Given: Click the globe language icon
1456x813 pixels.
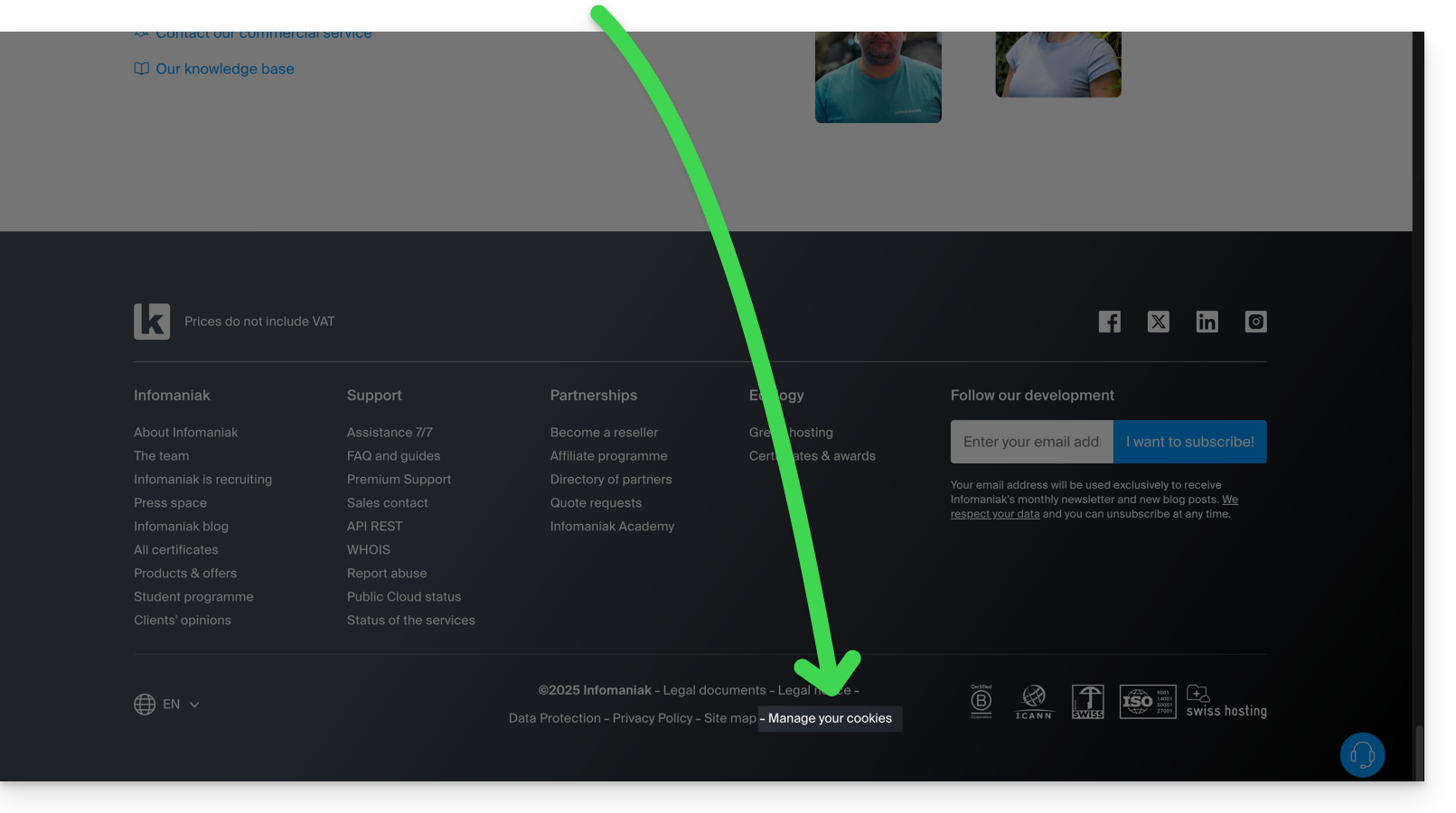Looking at the screenshot, I should click(x=145, y=705).
